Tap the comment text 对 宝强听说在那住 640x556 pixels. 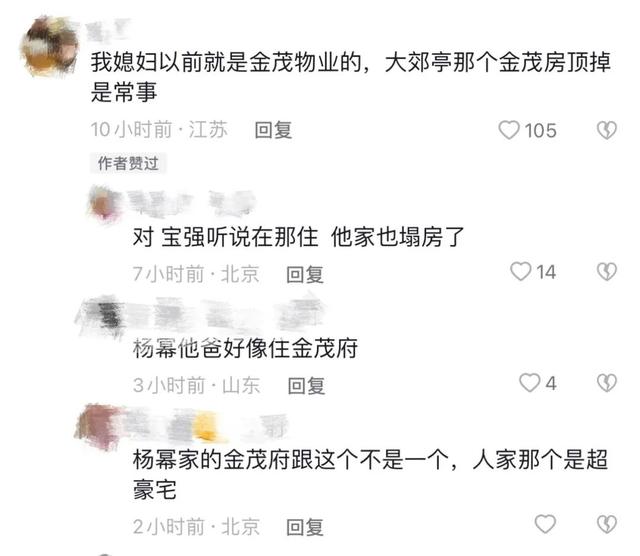coord(225,237)
